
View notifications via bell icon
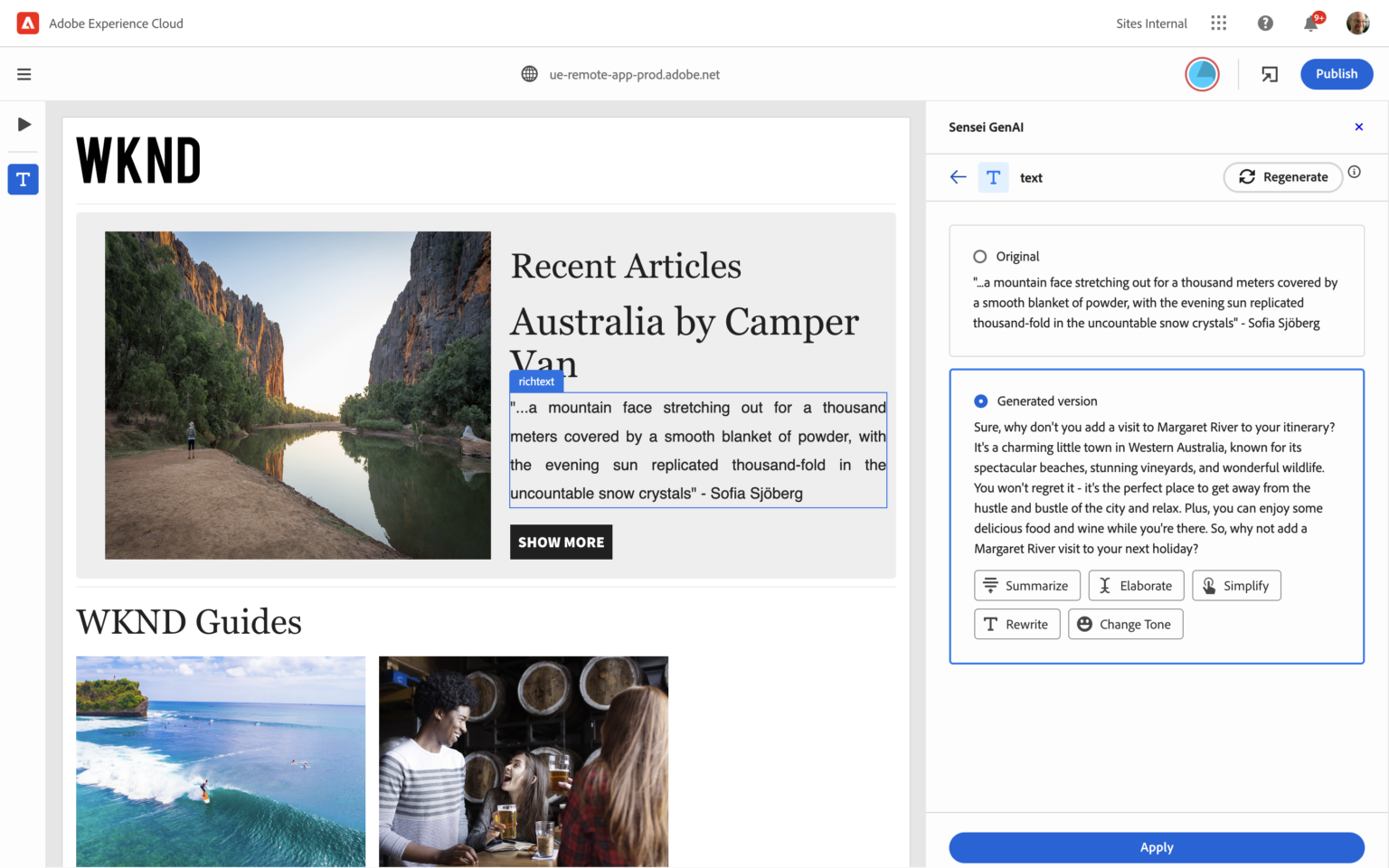click(1310, 24)
